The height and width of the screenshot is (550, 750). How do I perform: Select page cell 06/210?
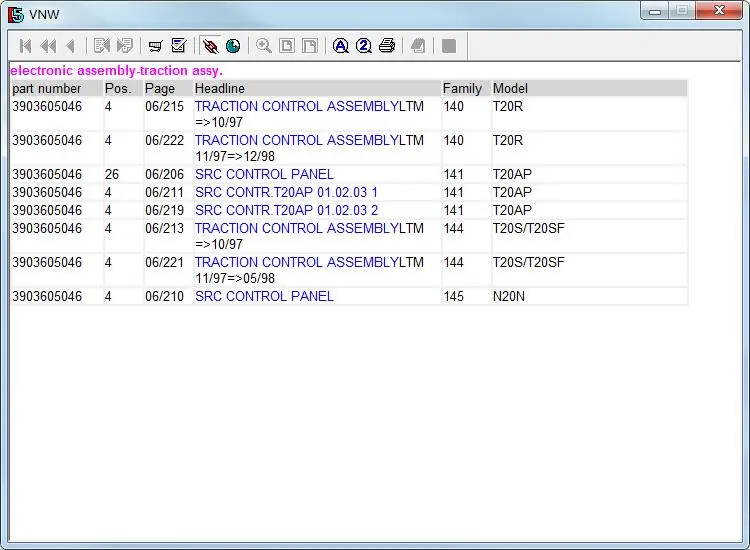click(164, 297)
